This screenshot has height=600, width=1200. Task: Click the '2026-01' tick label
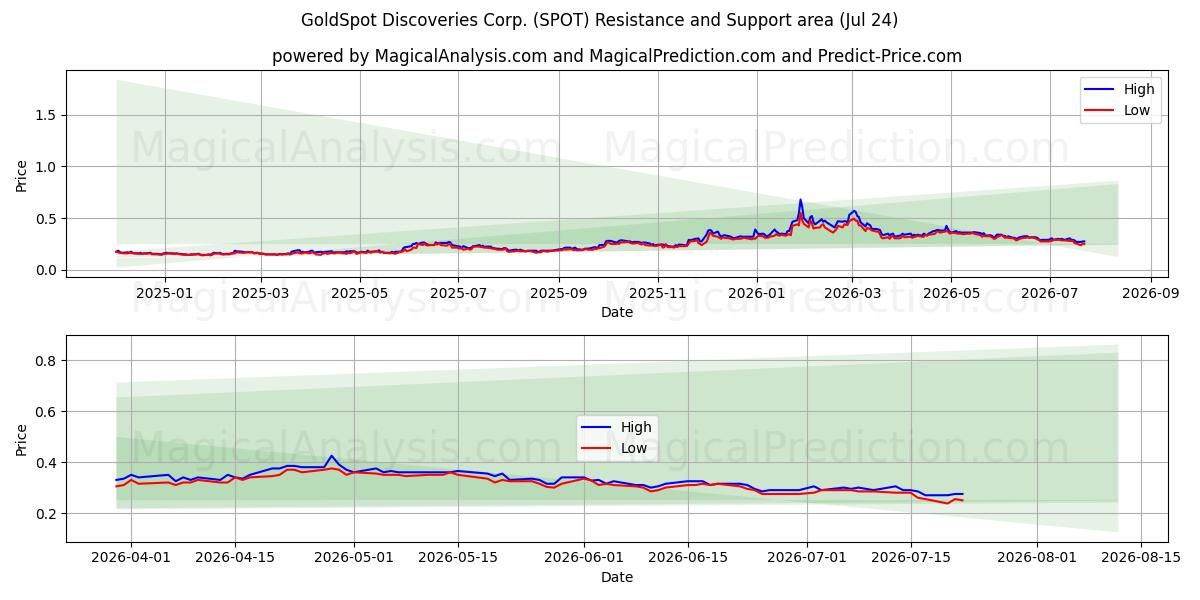tap(757, 293)
